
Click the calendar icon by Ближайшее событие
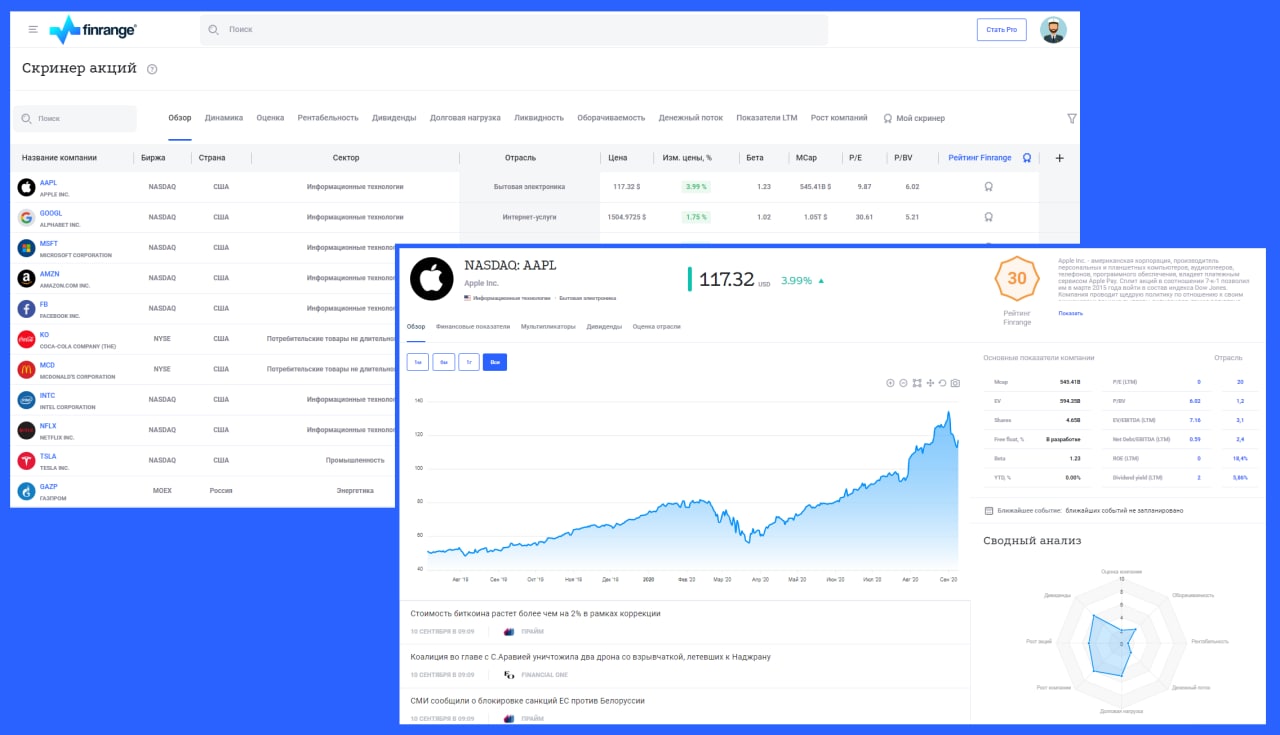(x=989, y=510)
